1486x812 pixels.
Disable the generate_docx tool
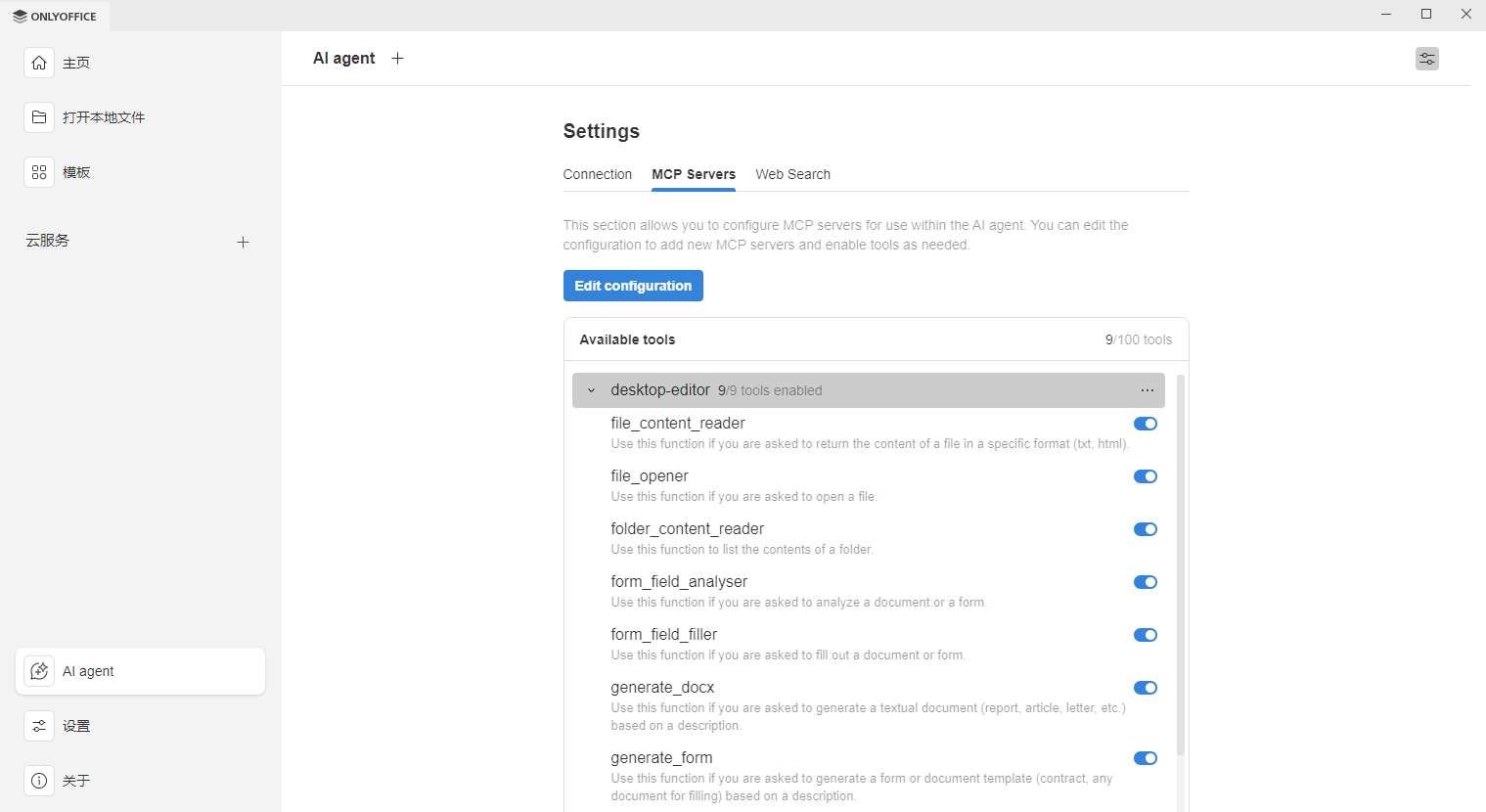pos(1145,688)
